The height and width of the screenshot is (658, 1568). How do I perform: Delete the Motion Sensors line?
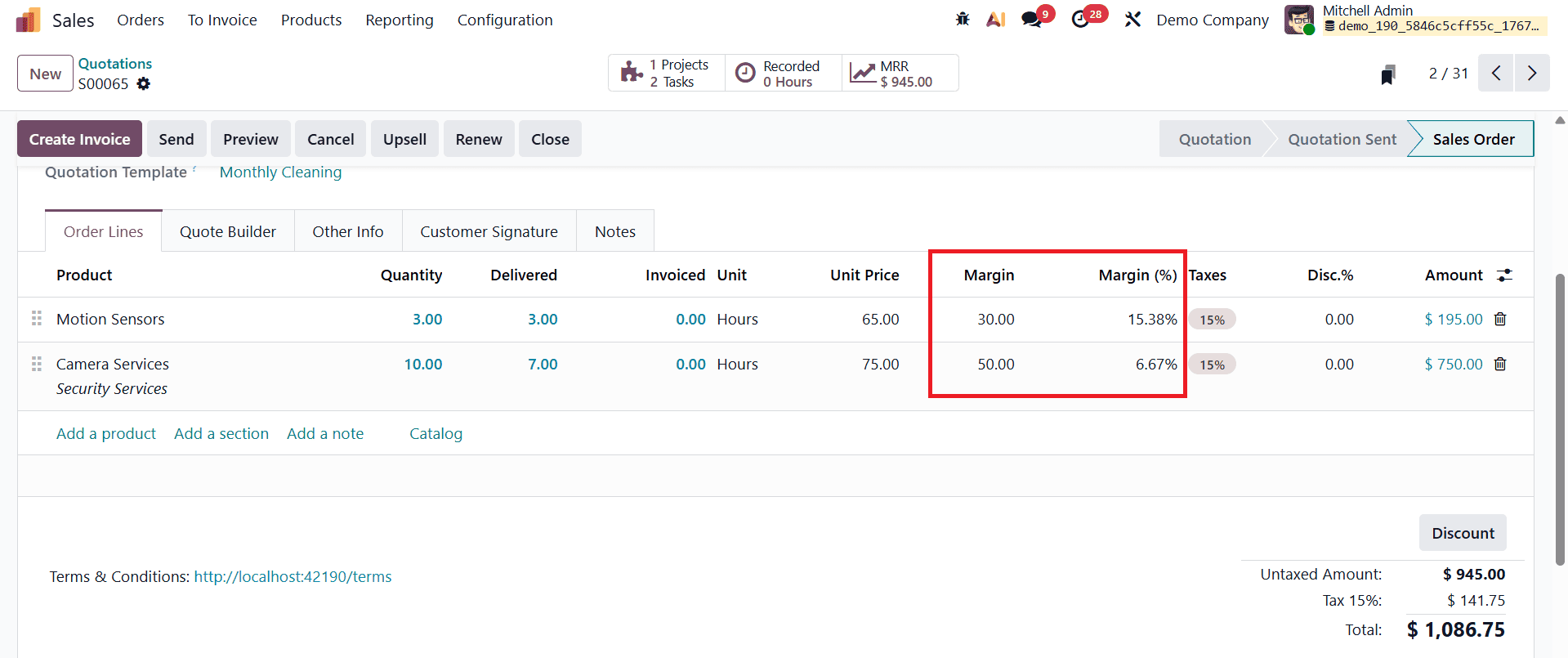[x=1500, y=319]
